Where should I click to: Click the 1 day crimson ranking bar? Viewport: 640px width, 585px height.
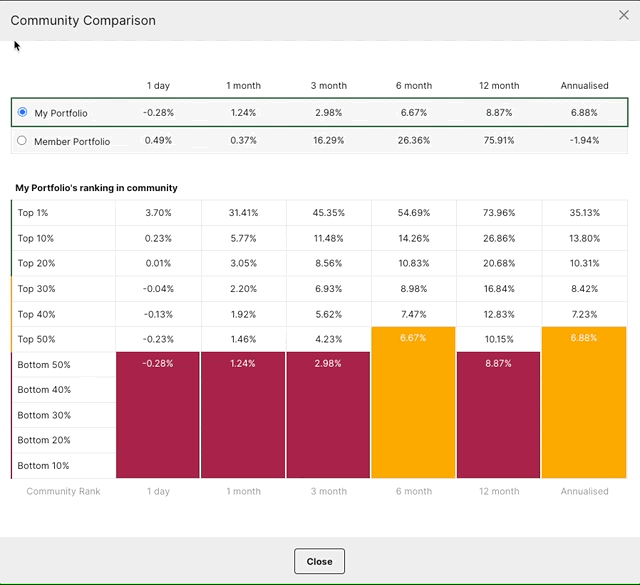[x=158, y=415]
